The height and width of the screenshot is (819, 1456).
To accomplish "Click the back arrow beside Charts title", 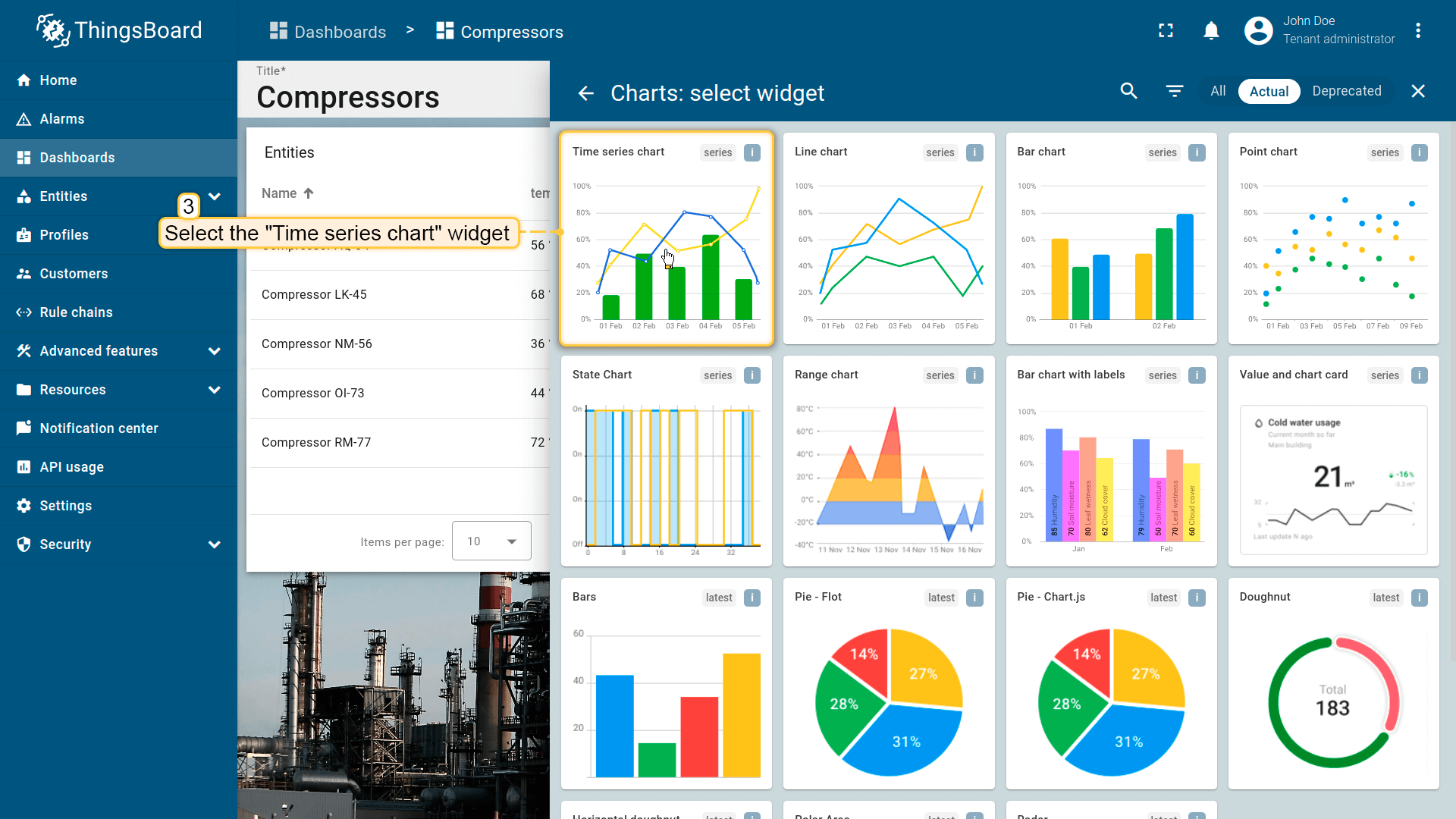I will tap(585, 93).
